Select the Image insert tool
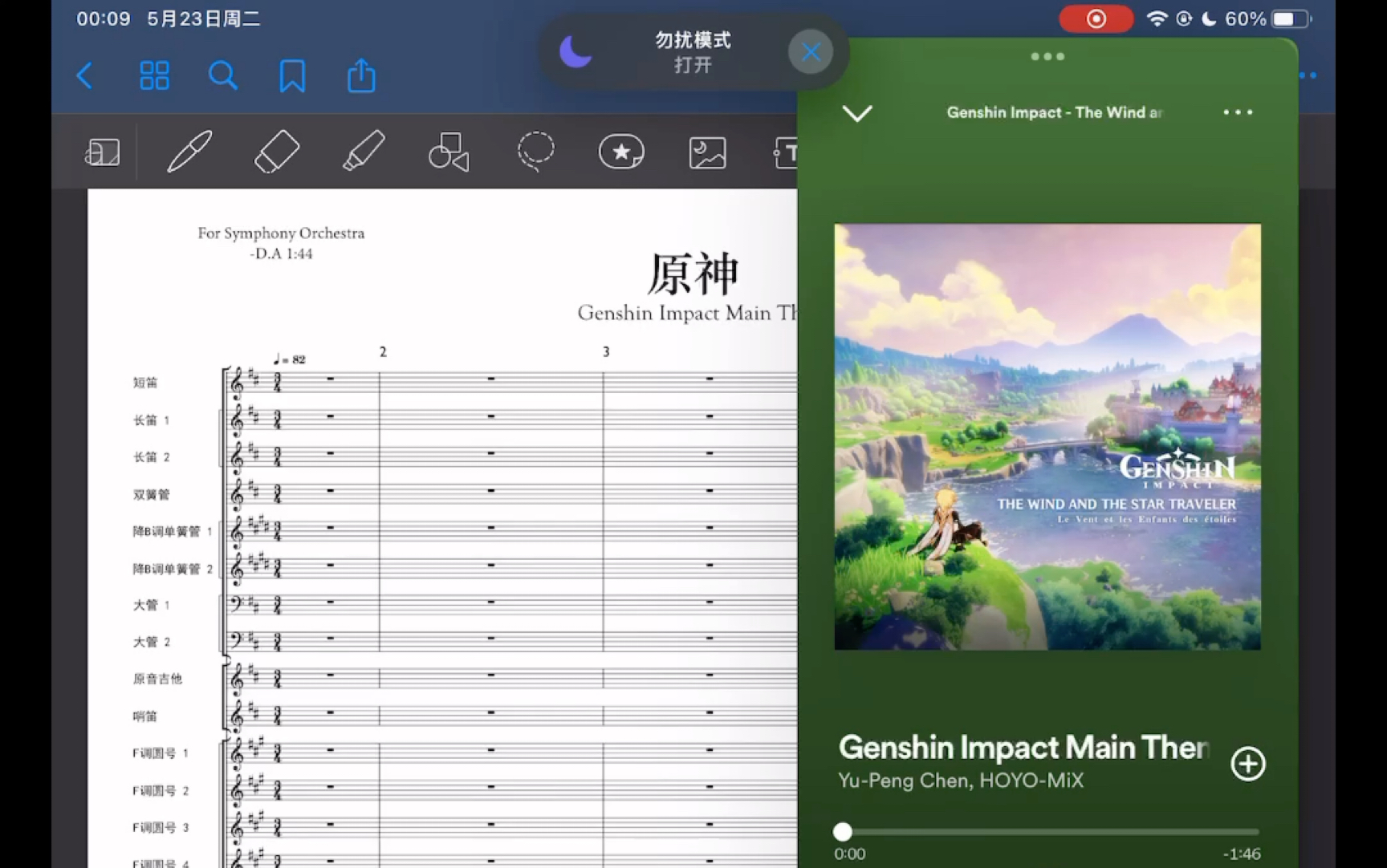This screenshot has height=868, width=1387. coord(707,152)
